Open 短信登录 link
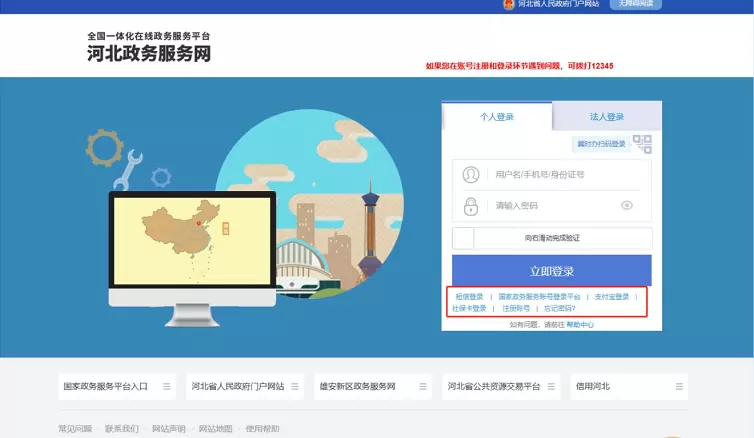Image resolution: width=754 pixels, height=438 pixels. (469, 297)
